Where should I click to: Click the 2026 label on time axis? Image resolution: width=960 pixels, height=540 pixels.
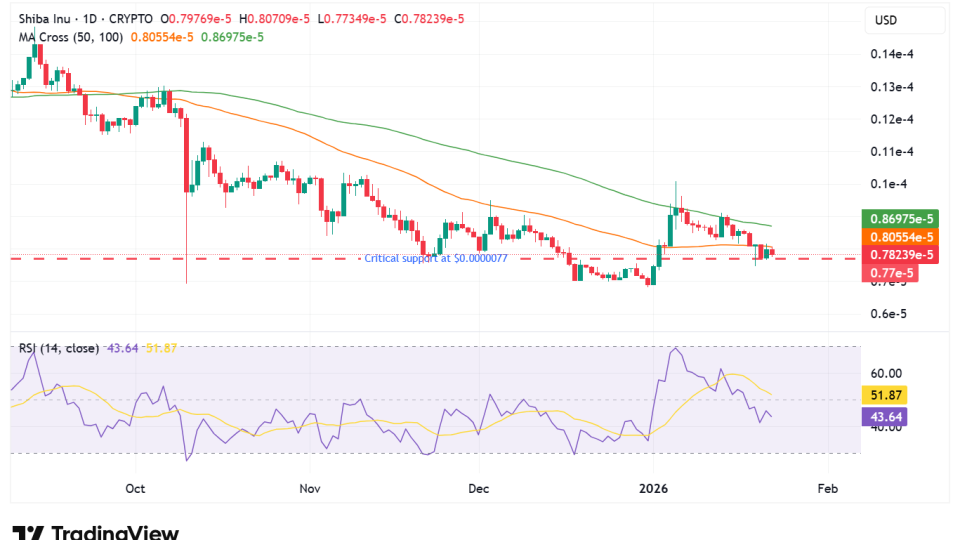point(653,489)
